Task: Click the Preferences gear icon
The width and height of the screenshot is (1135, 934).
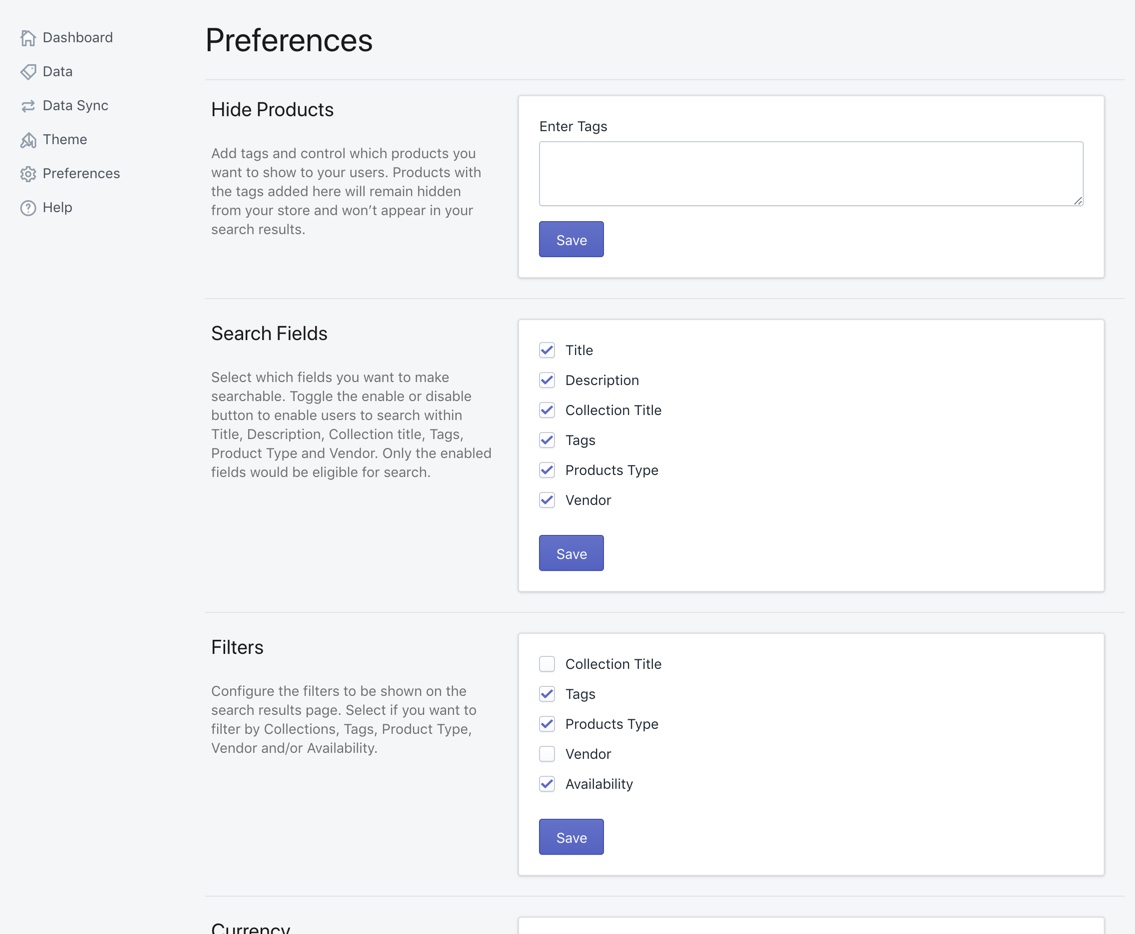Action: click(28, 174)
